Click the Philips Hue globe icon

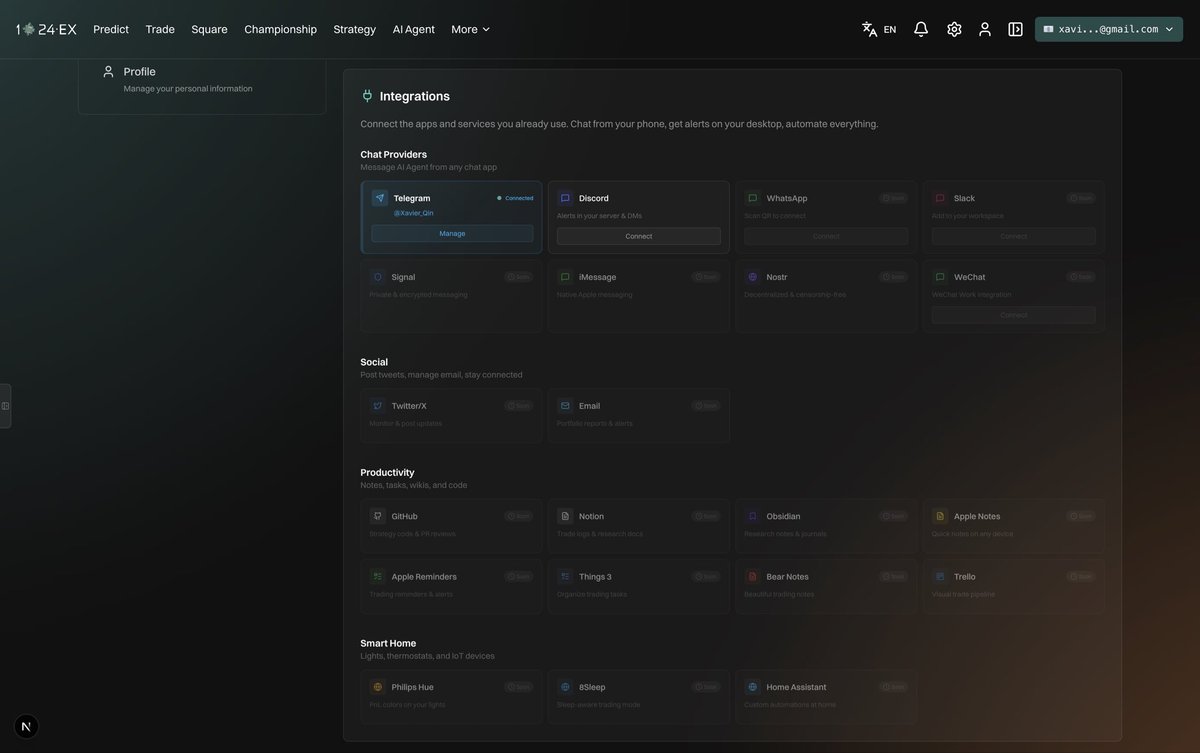pyautogui.click(x=378, y=687)
